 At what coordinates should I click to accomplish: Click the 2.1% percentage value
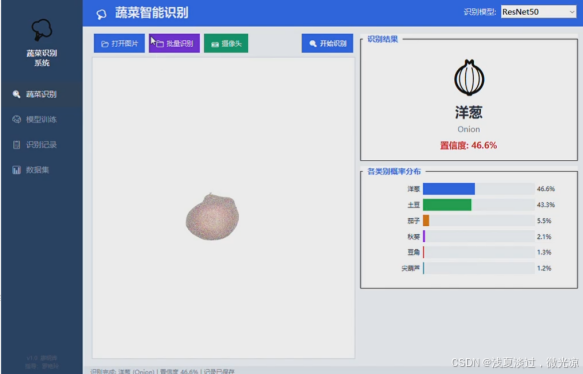tap(544, 237)
